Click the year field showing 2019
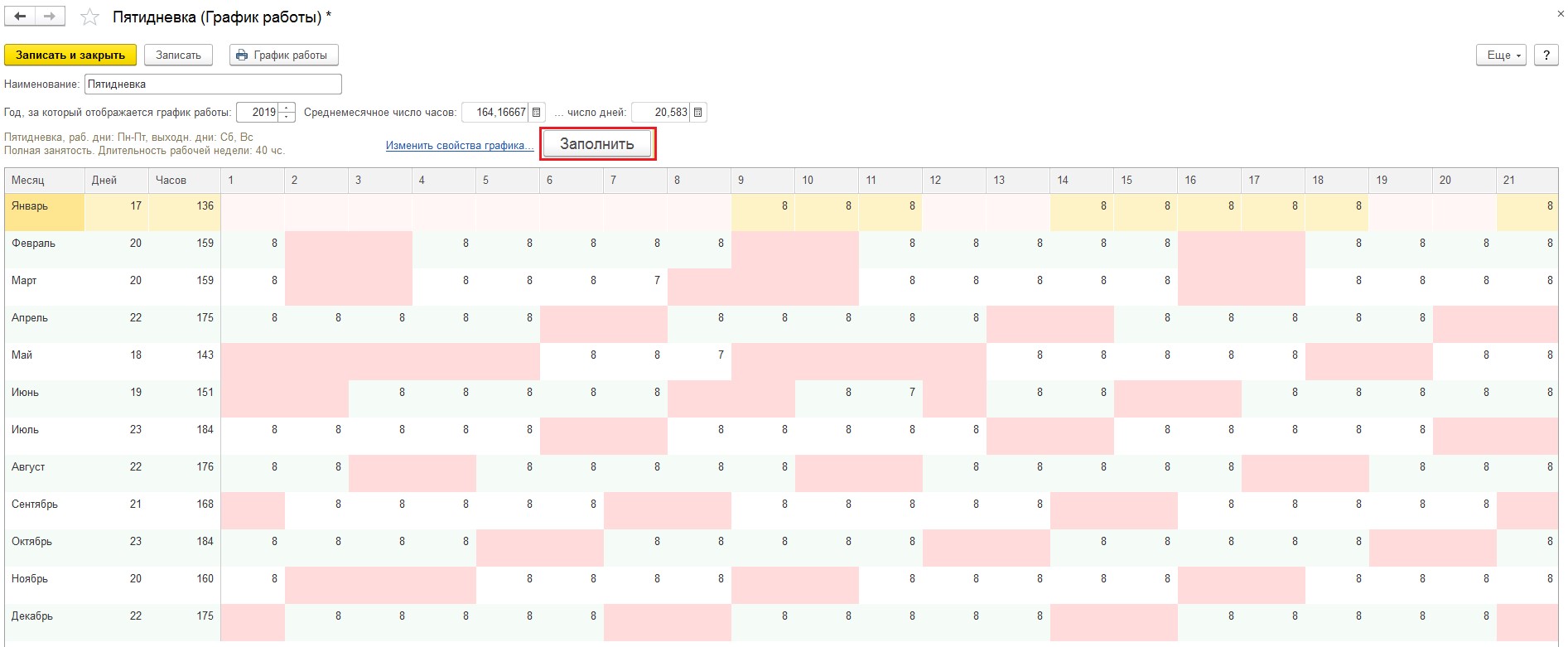Viewport: 1568px width, 647px height. tap(258, 113)
